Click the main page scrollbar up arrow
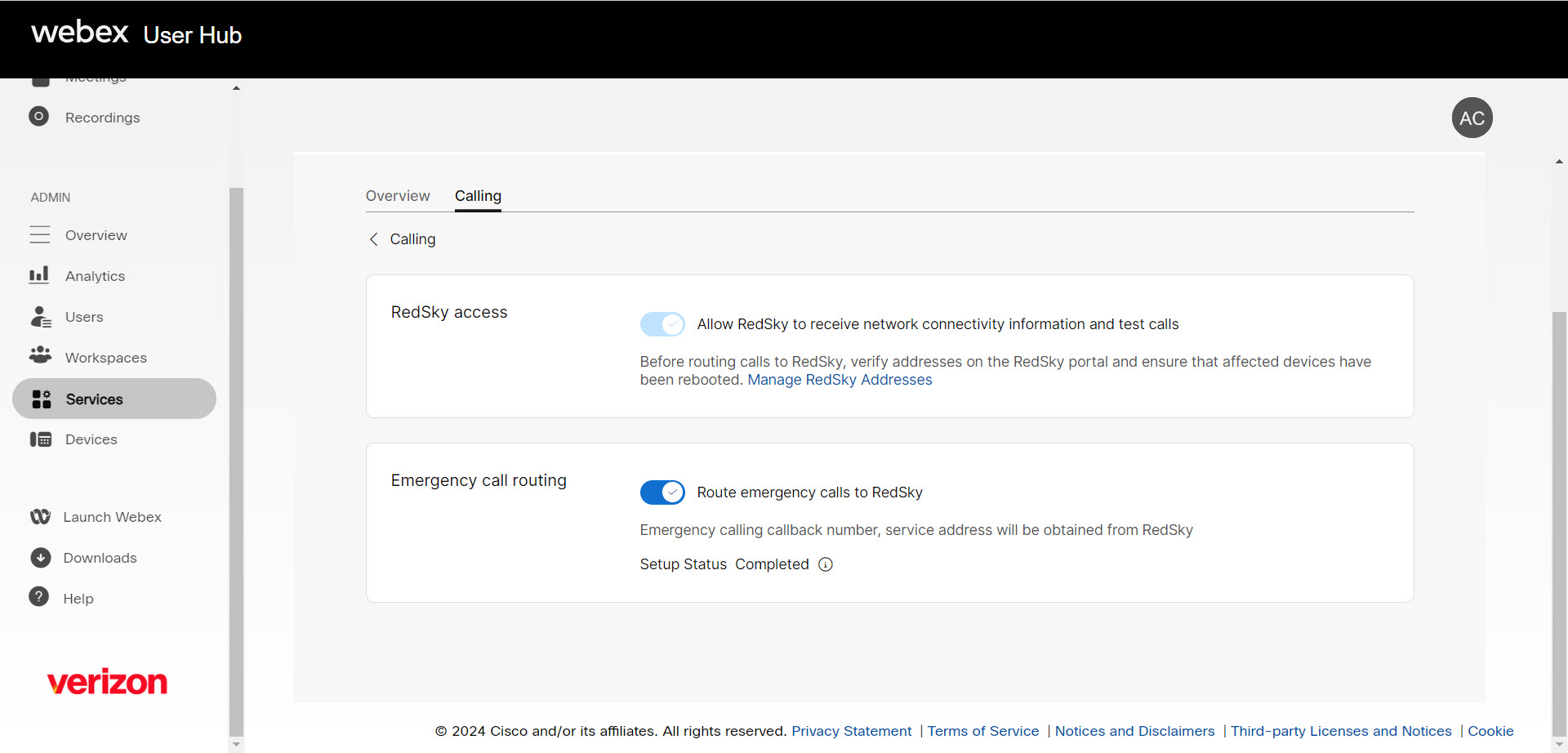The width and height of the screenshot is (1568, 753). (1559, 162)
